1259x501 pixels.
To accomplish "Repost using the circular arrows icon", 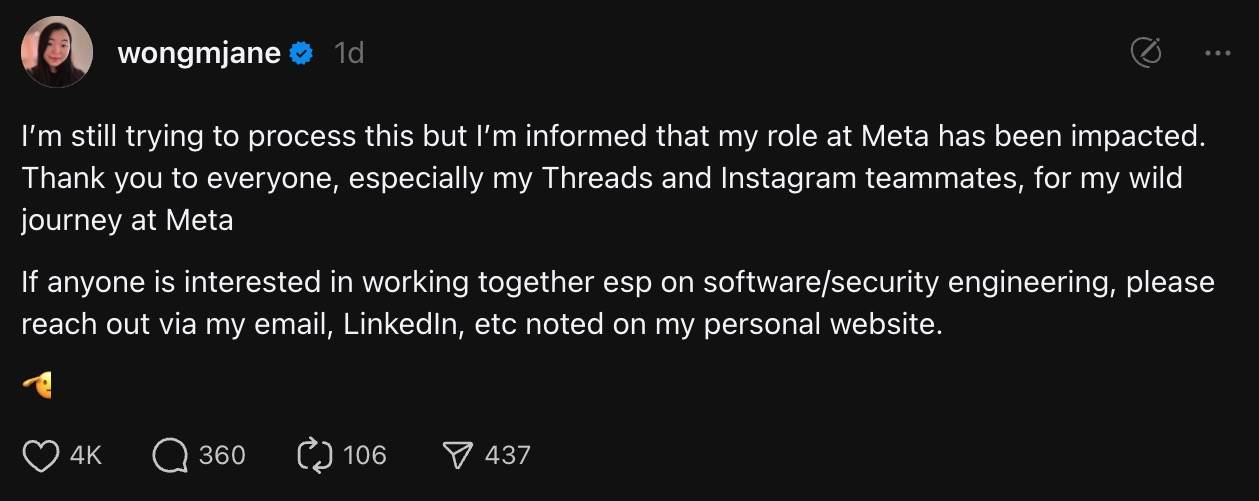I will [315, 456].
